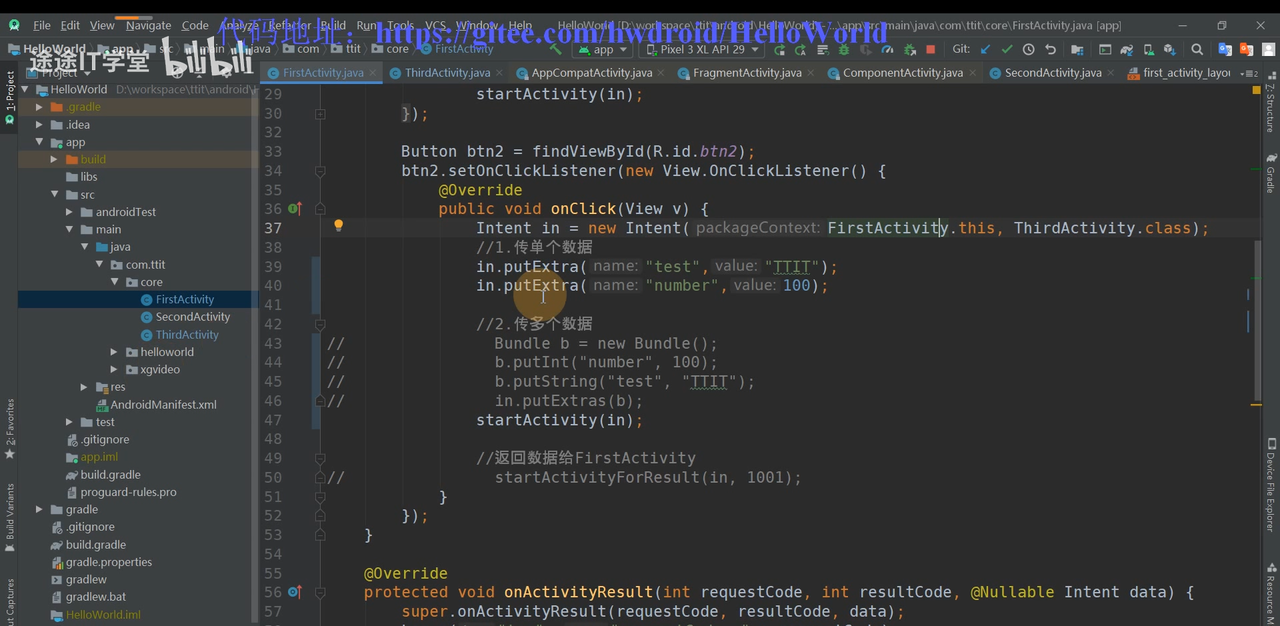The image size is (1280, 626).
Task: Switch to the ComponentActivity.java tab
Action: 902,72
